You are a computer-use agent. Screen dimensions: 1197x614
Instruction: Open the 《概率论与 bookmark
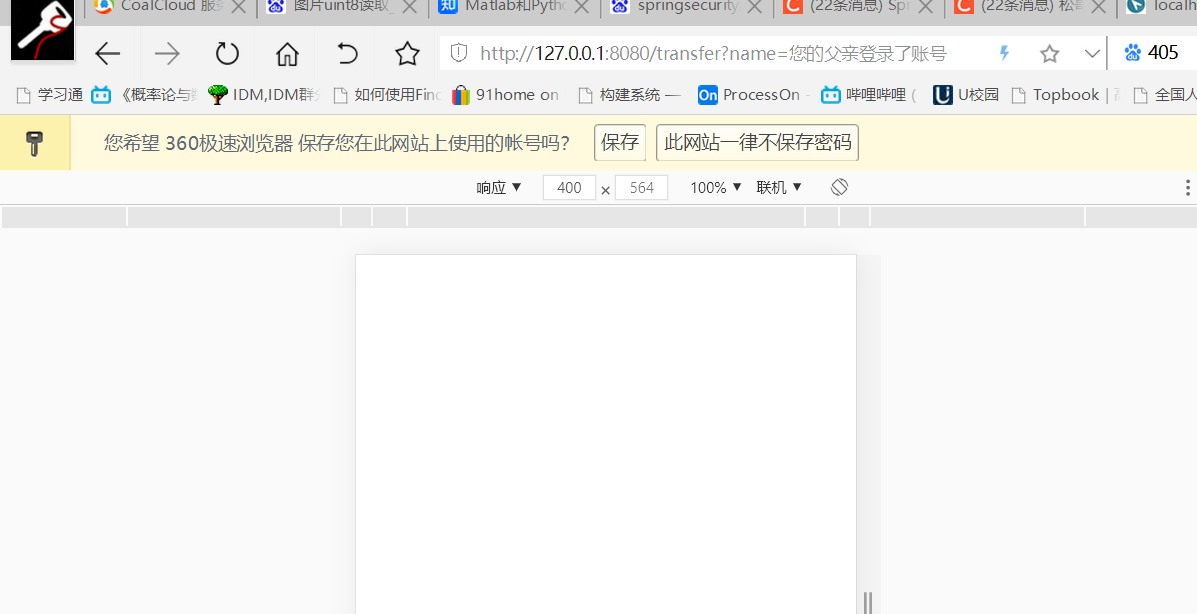click(x=145, y=95)
